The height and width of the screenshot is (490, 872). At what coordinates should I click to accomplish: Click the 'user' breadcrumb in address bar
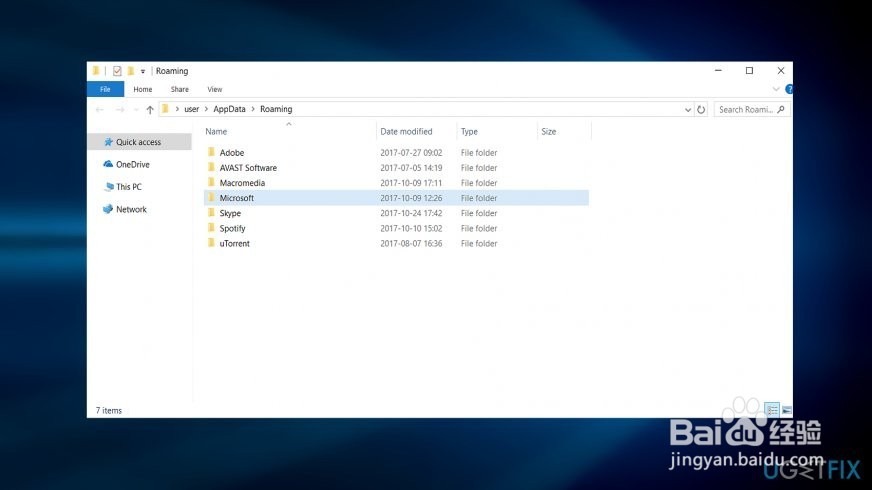click(x=191, y=109)
